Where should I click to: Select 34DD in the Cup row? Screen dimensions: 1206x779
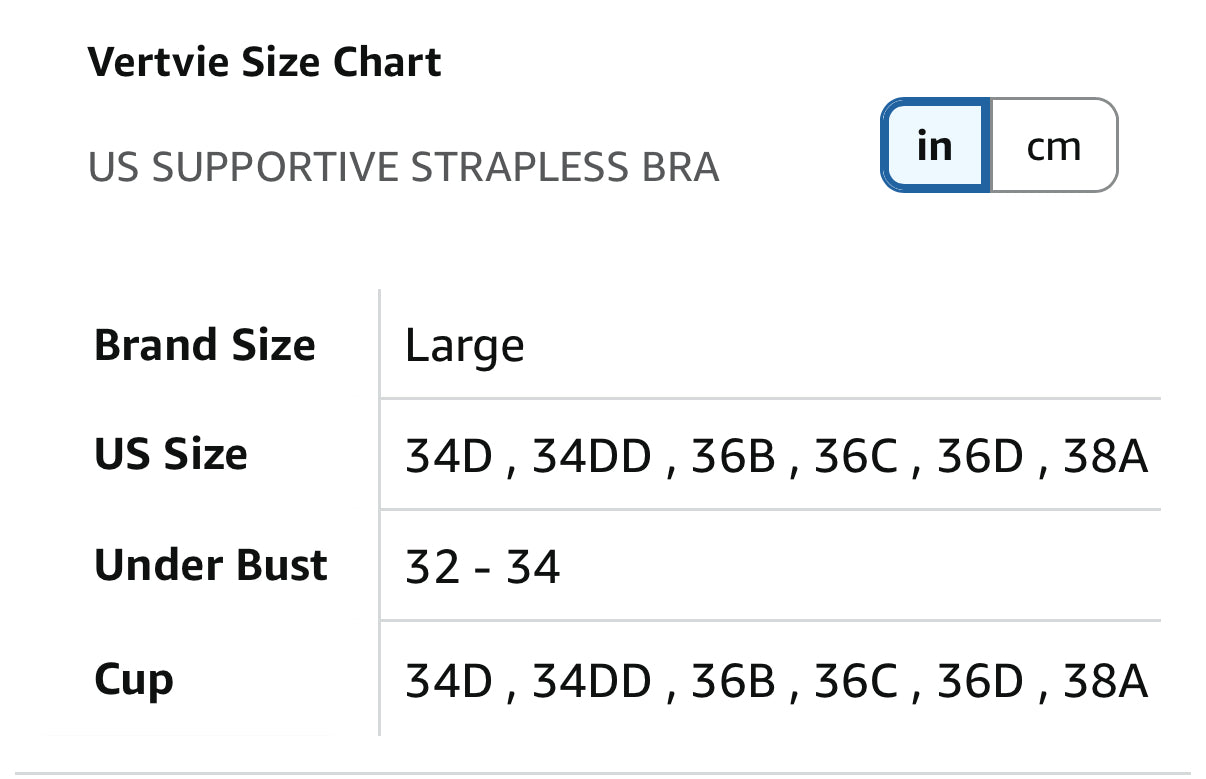click(x=592, y=682)
